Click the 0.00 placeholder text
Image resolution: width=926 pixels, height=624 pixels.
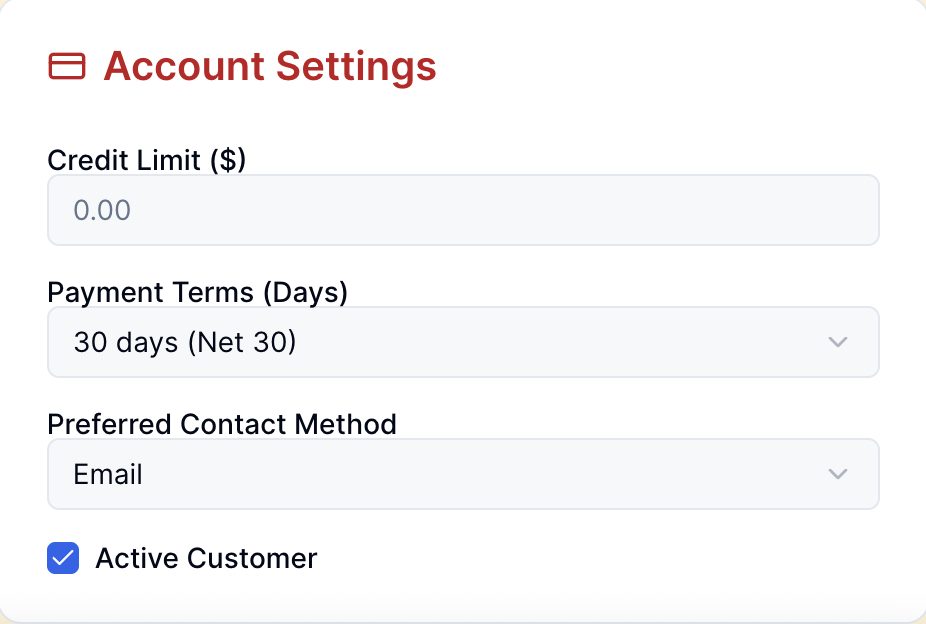pyautogui.click(x=102, y=211)
